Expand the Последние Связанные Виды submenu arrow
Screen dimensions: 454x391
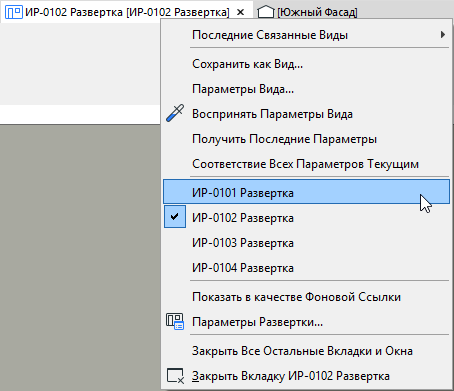tap(443, 35)
